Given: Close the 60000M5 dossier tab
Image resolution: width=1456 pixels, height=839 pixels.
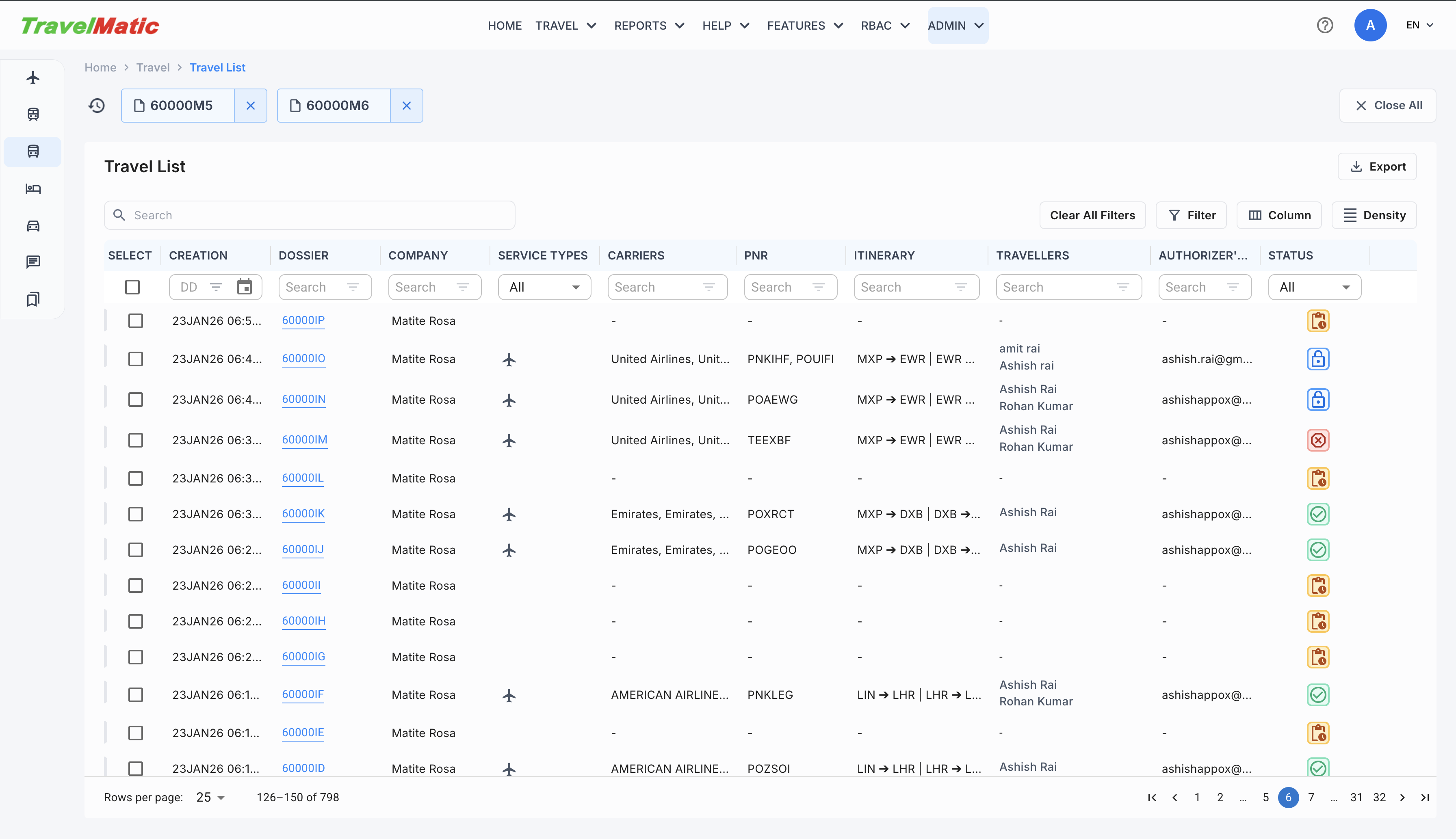Looking at the screenshot, I should pos(251,106).
